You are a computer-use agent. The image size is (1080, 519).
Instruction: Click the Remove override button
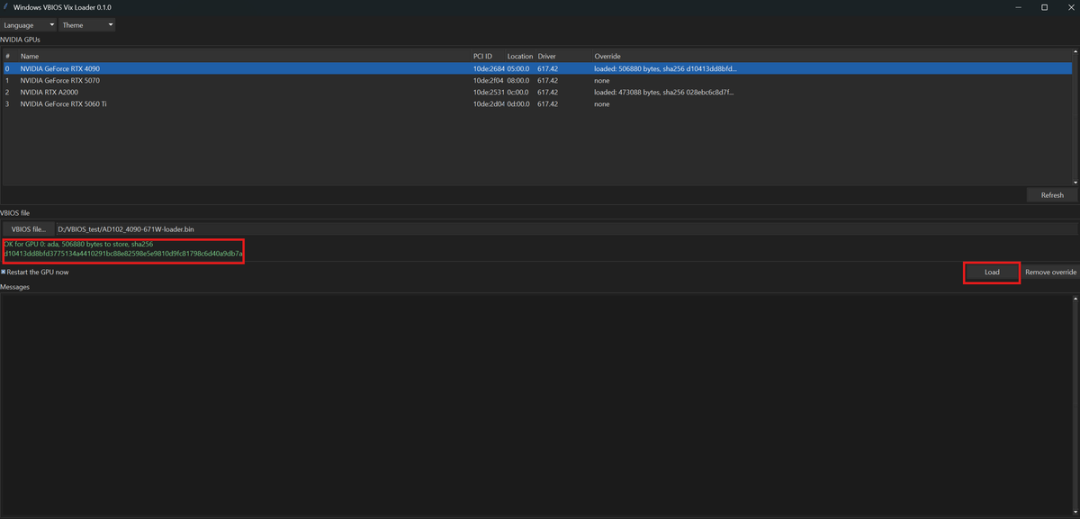point(1050,273)
